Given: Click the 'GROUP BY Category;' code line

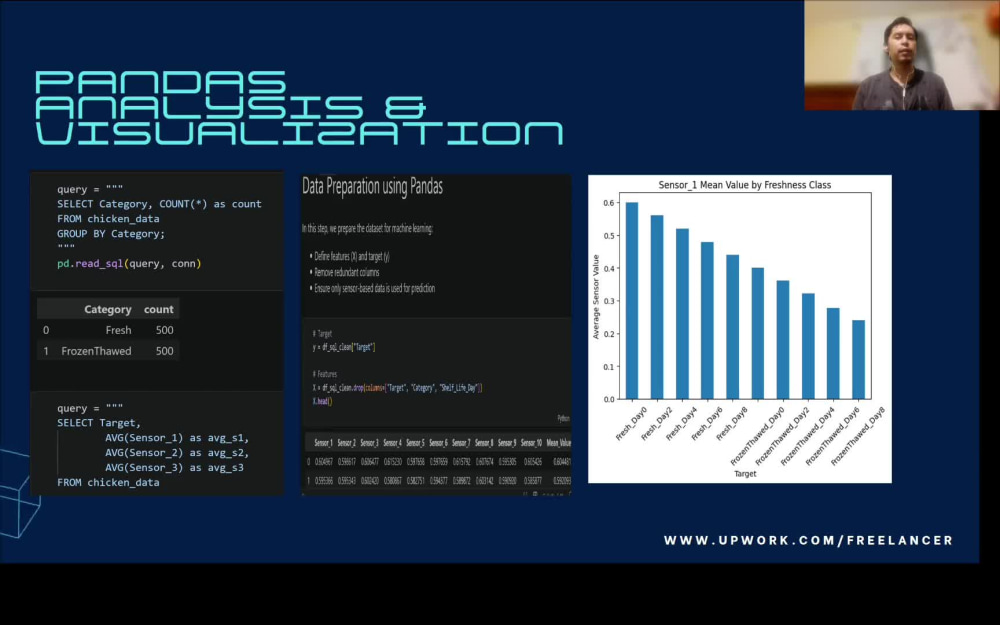Looking at the screenshot, I should point(111,233).
